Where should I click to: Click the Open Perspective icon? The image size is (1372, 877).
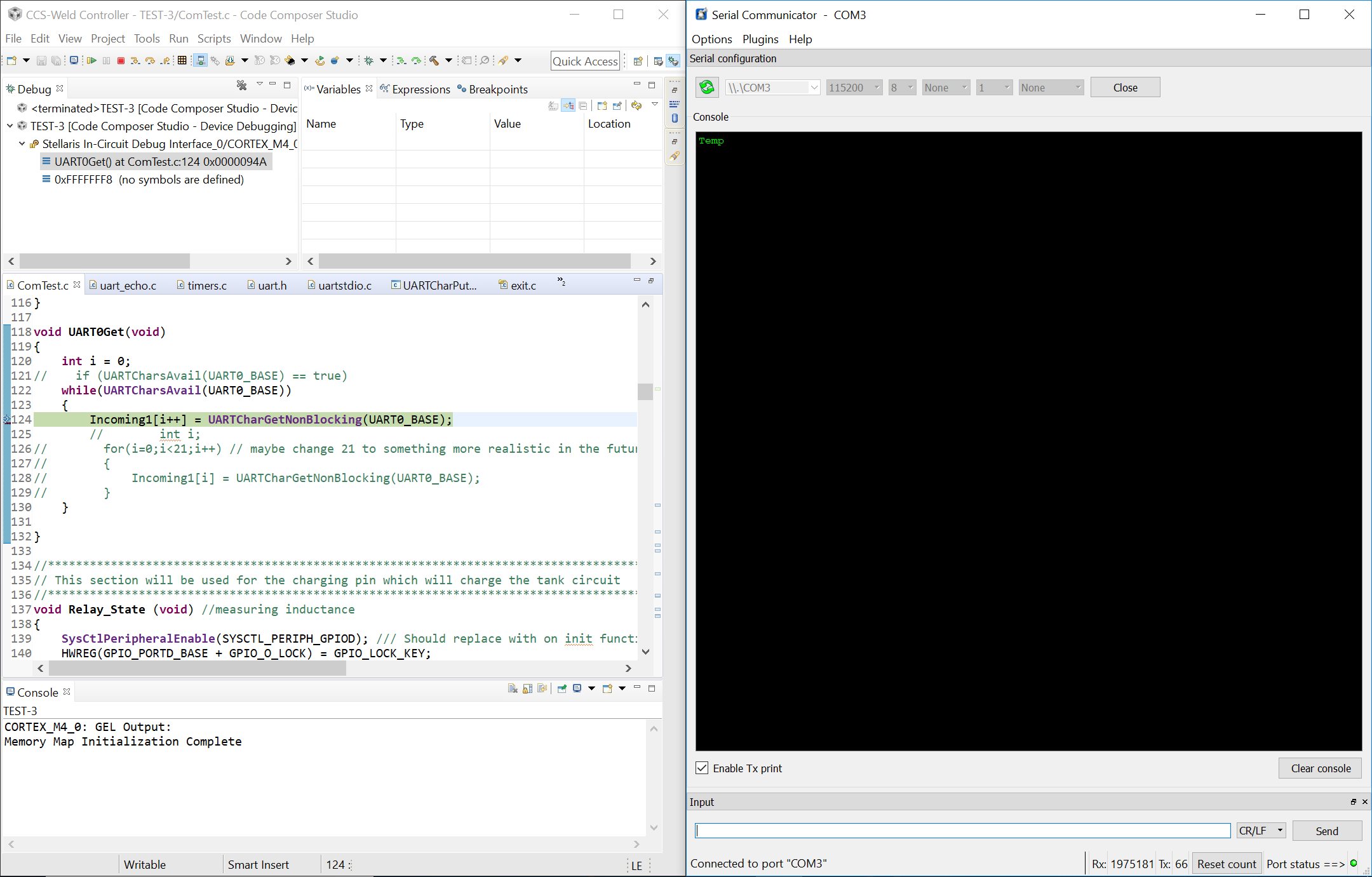coord(638,61)
